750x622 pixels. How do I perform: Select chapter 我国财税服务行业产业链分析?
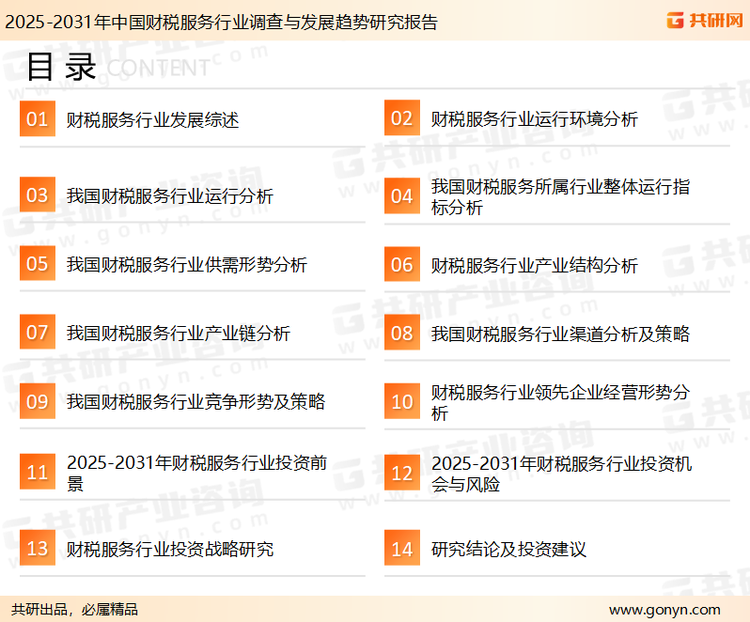[178, 333]
